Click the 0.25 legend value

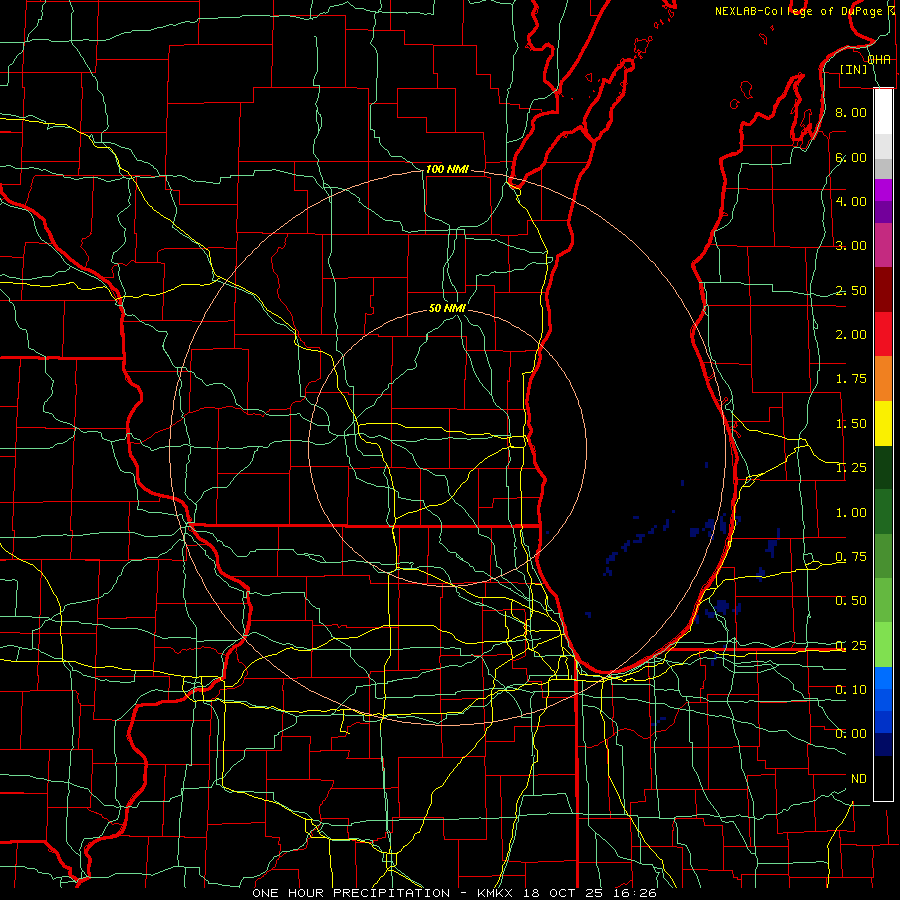coord(851,646)
